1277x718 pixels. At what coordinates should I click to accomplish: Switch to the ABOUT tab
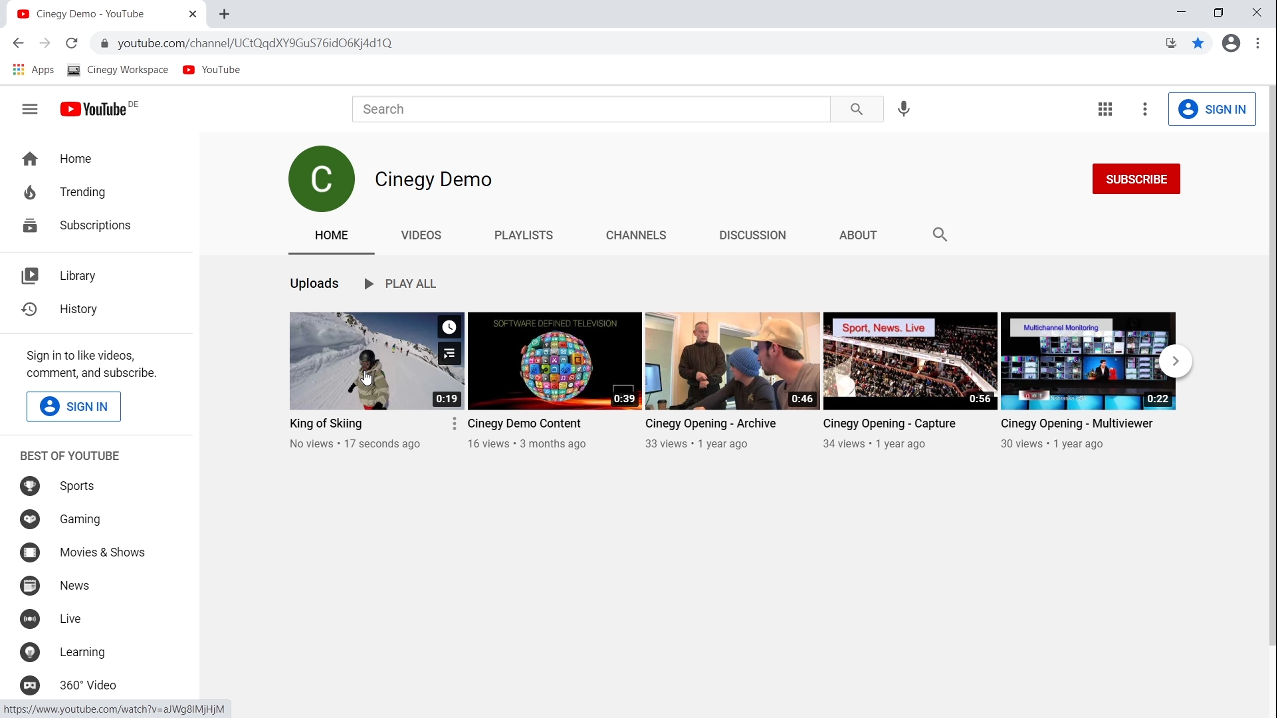(858, 235)
